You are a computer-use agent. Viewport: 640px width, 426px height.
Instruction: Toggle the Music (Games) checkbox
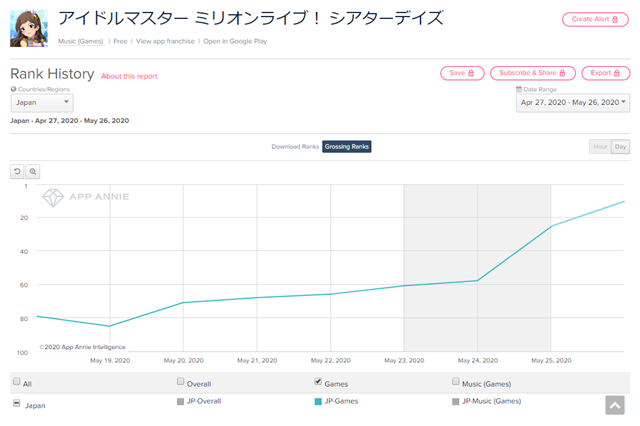point(456,381)
